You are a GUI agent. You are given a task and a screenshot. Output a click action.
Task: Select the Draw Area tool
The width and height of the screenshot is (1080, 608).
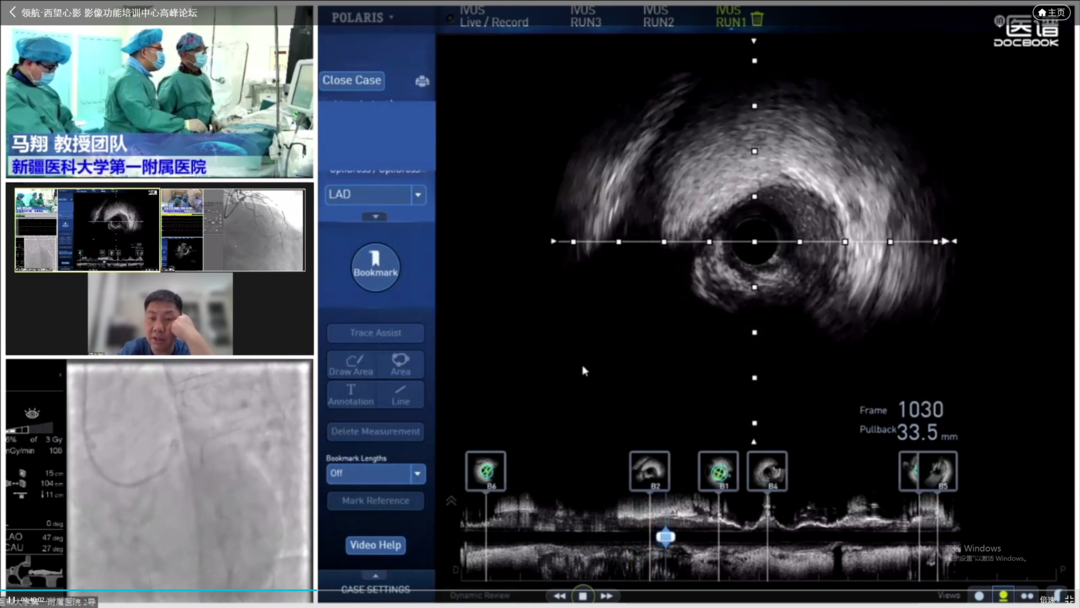(x=351, y=365)
